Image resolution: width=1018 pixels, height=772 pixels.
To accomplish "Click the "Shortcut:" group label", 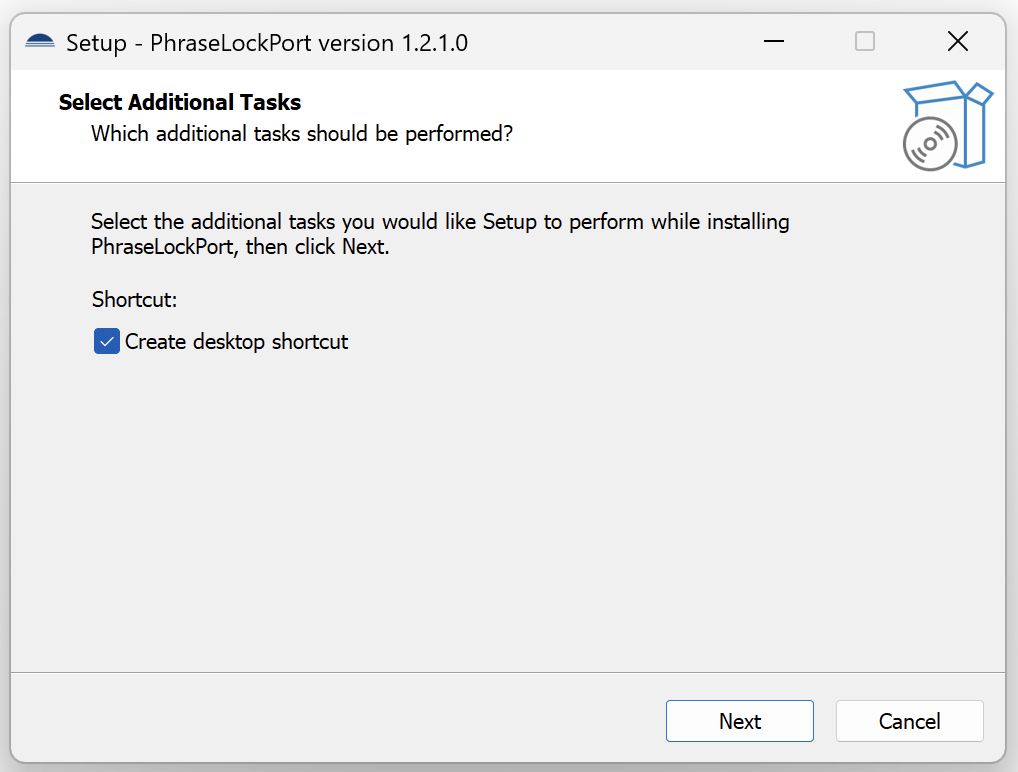I will [x=134, y=300].
